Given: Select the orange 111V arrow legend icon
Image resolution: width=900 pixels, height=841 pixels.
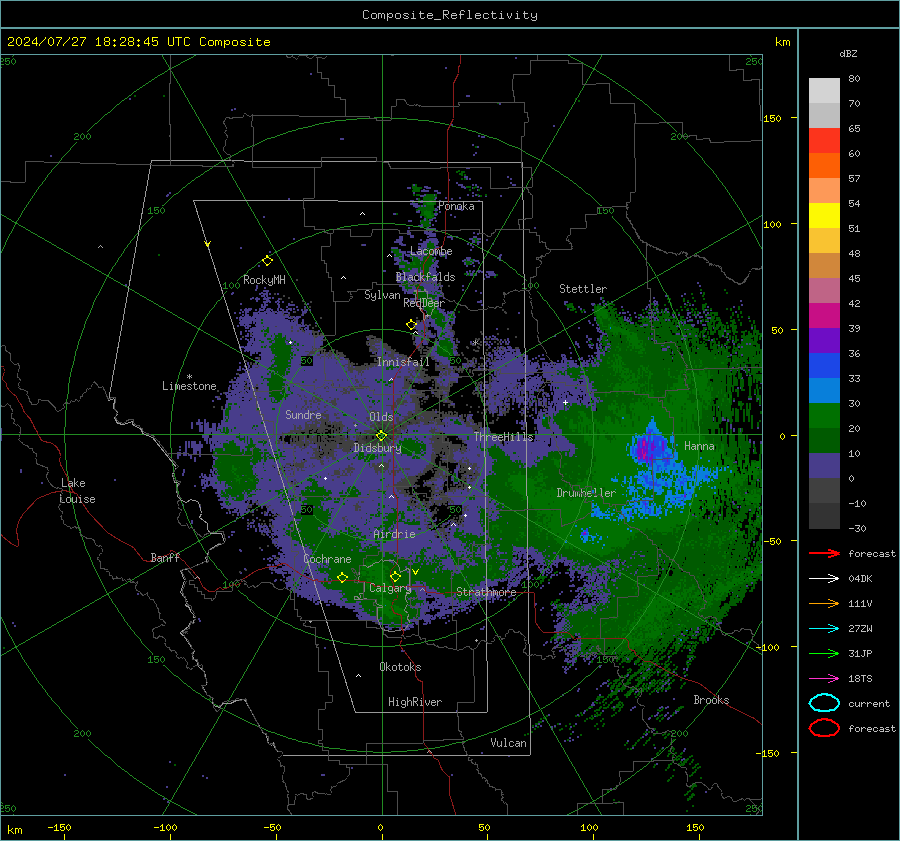Looking at the screenshot, I should tap(824, 603).
